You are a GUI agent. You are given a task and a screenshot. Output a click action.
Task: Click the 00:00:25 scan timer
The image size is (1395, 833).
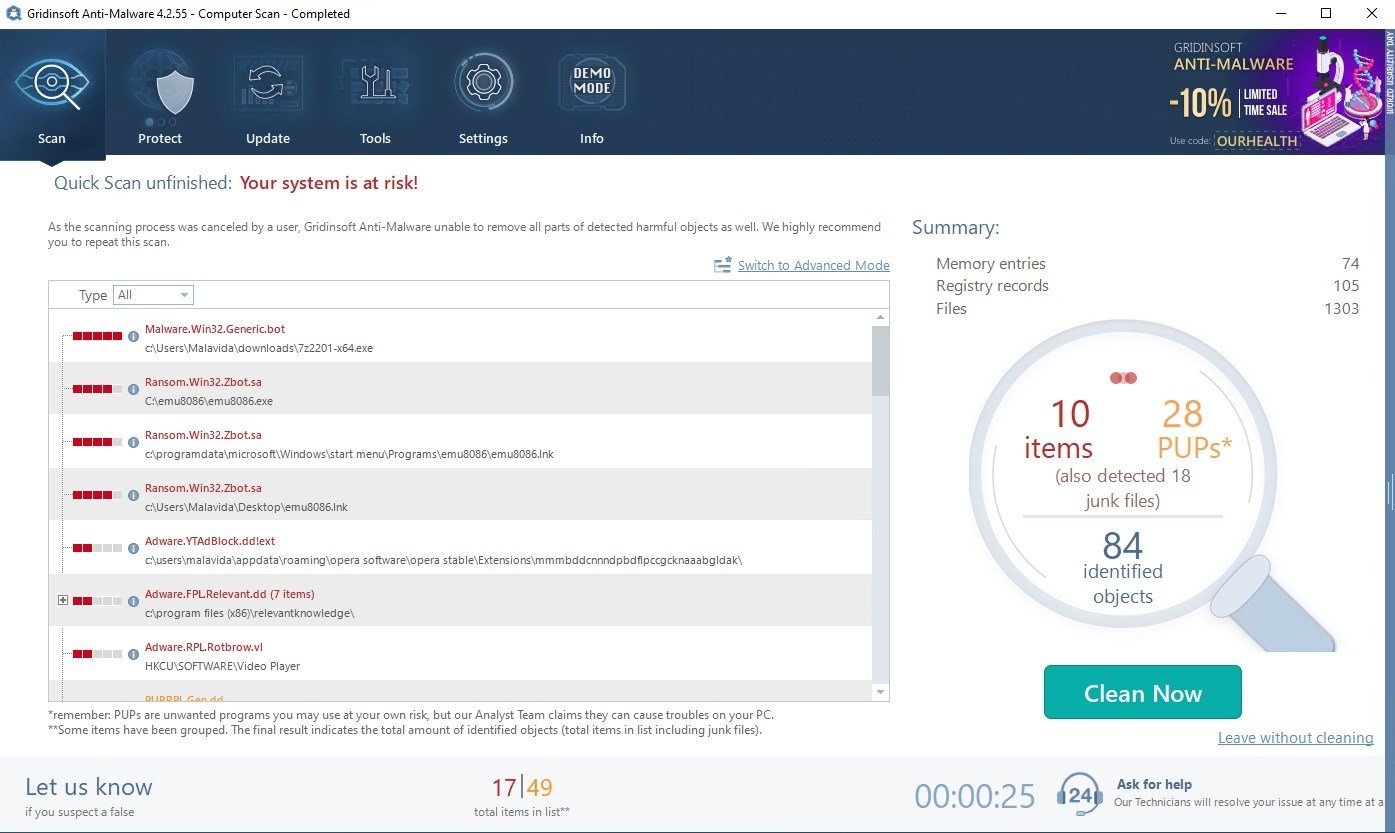pyautogui.click(x=975, y=796)
